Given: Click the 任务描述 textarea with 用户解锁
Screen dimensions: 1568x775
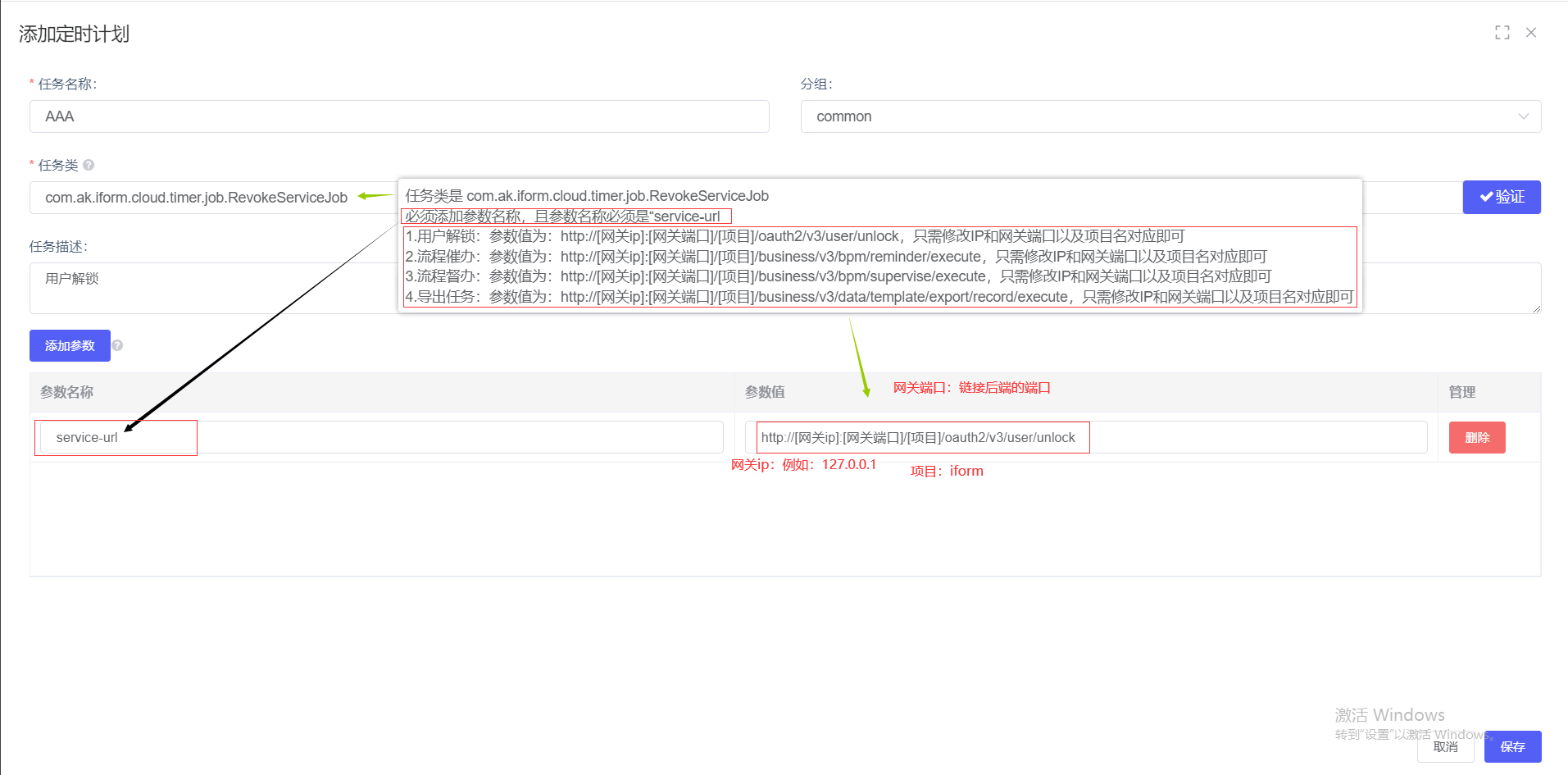Looking at the screenshot, I should 205,288.
